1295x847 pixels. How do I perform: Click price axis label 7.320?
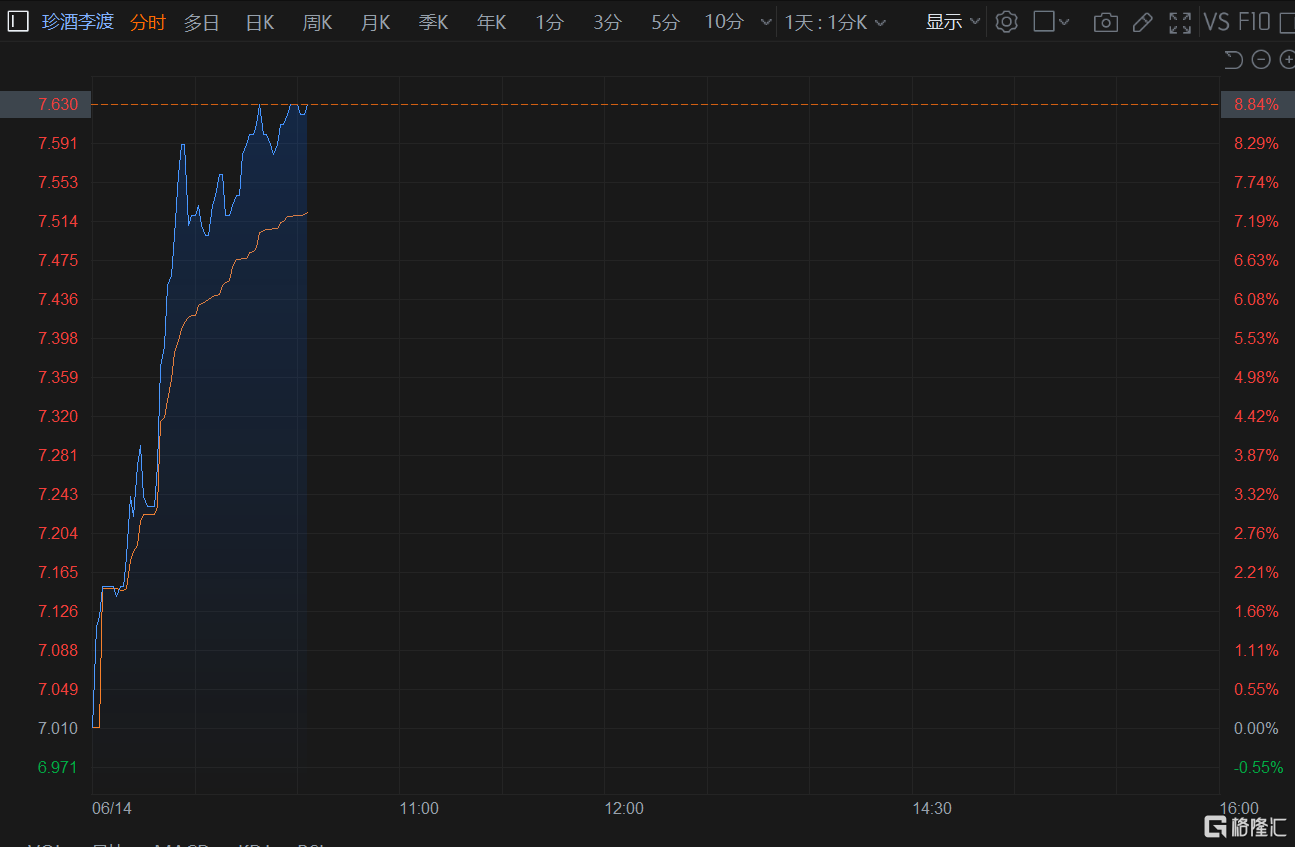pos(58,416)
